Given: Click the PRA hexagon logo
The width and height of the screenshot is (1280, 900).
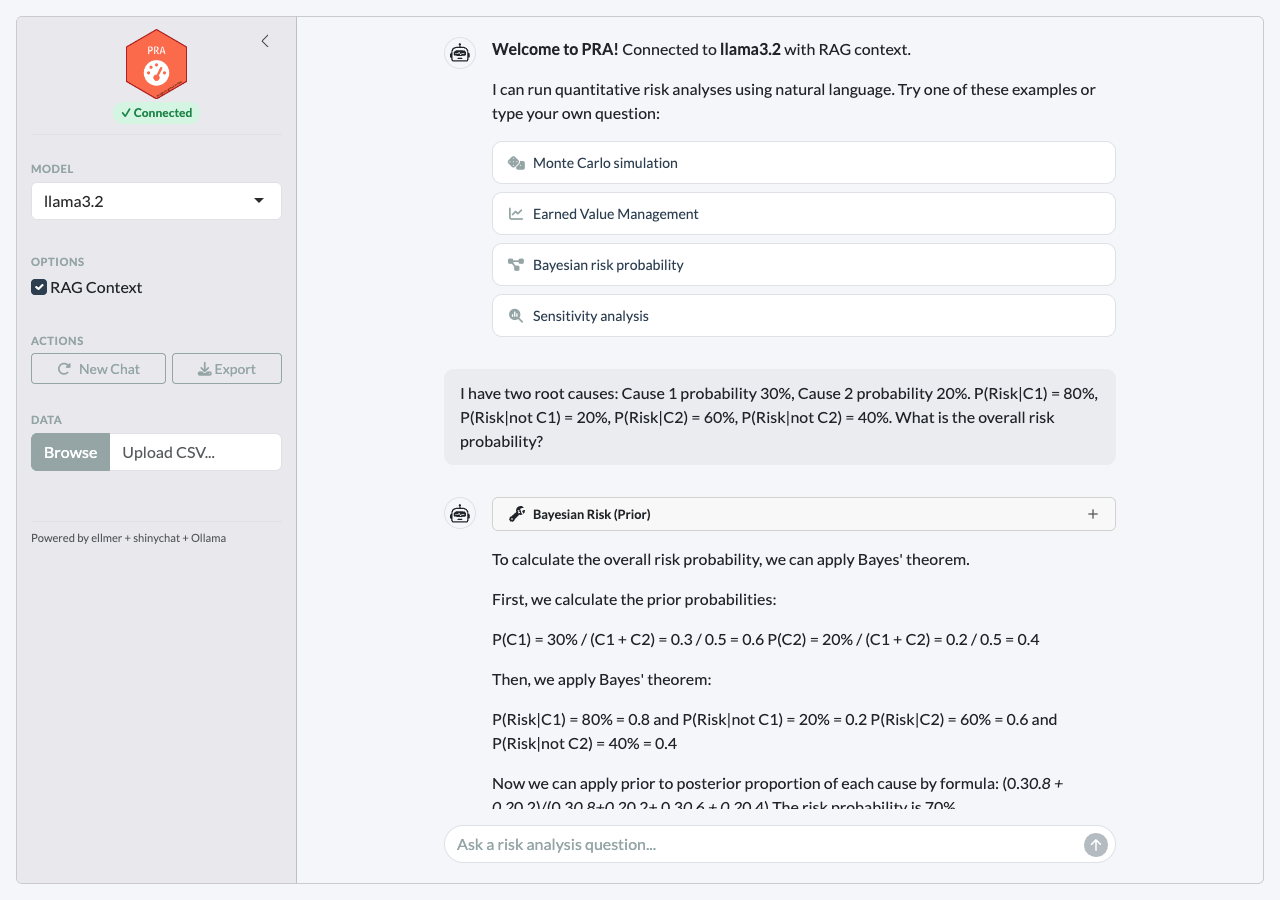Looking at the screenshot, I should [x=156, y=65].
